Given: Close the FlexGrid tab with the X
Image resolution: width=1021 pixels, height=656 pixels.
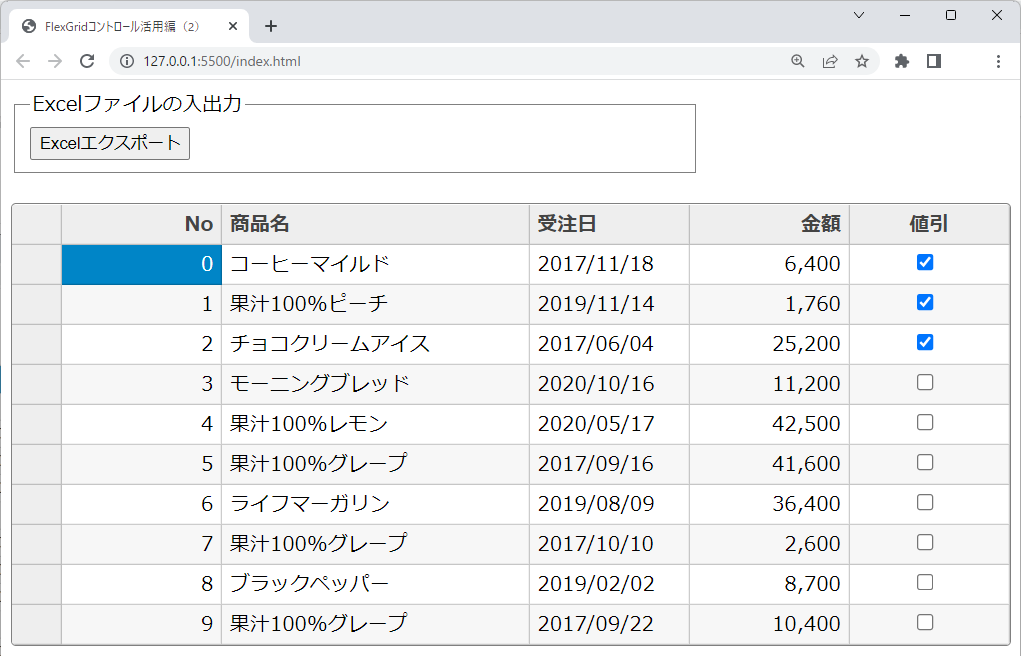Looking at the screenshot, I should coord(233,26).
